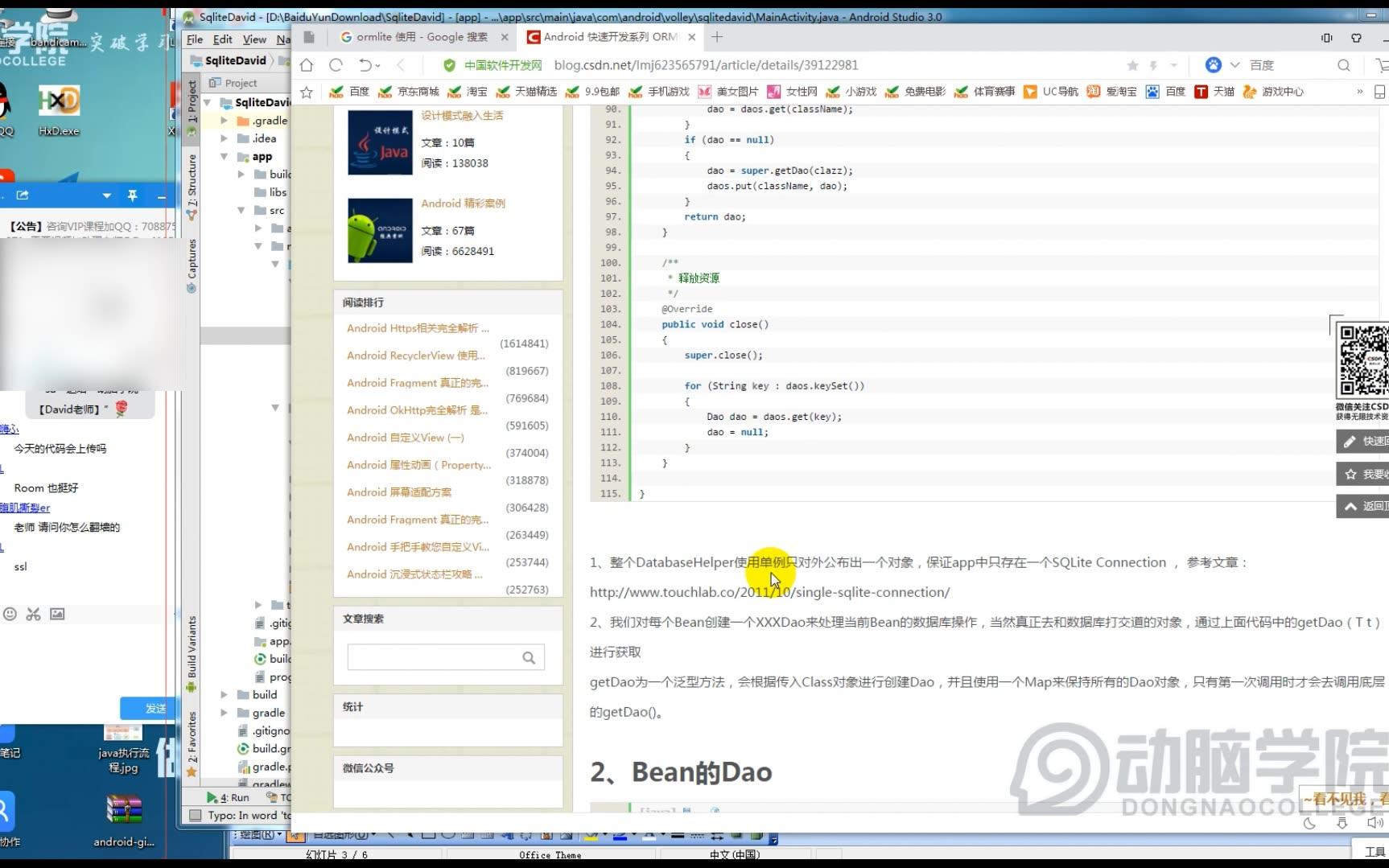1389x868 pixels.
Task: Focus the 文章搜索 input field
Action: point(446,657)
